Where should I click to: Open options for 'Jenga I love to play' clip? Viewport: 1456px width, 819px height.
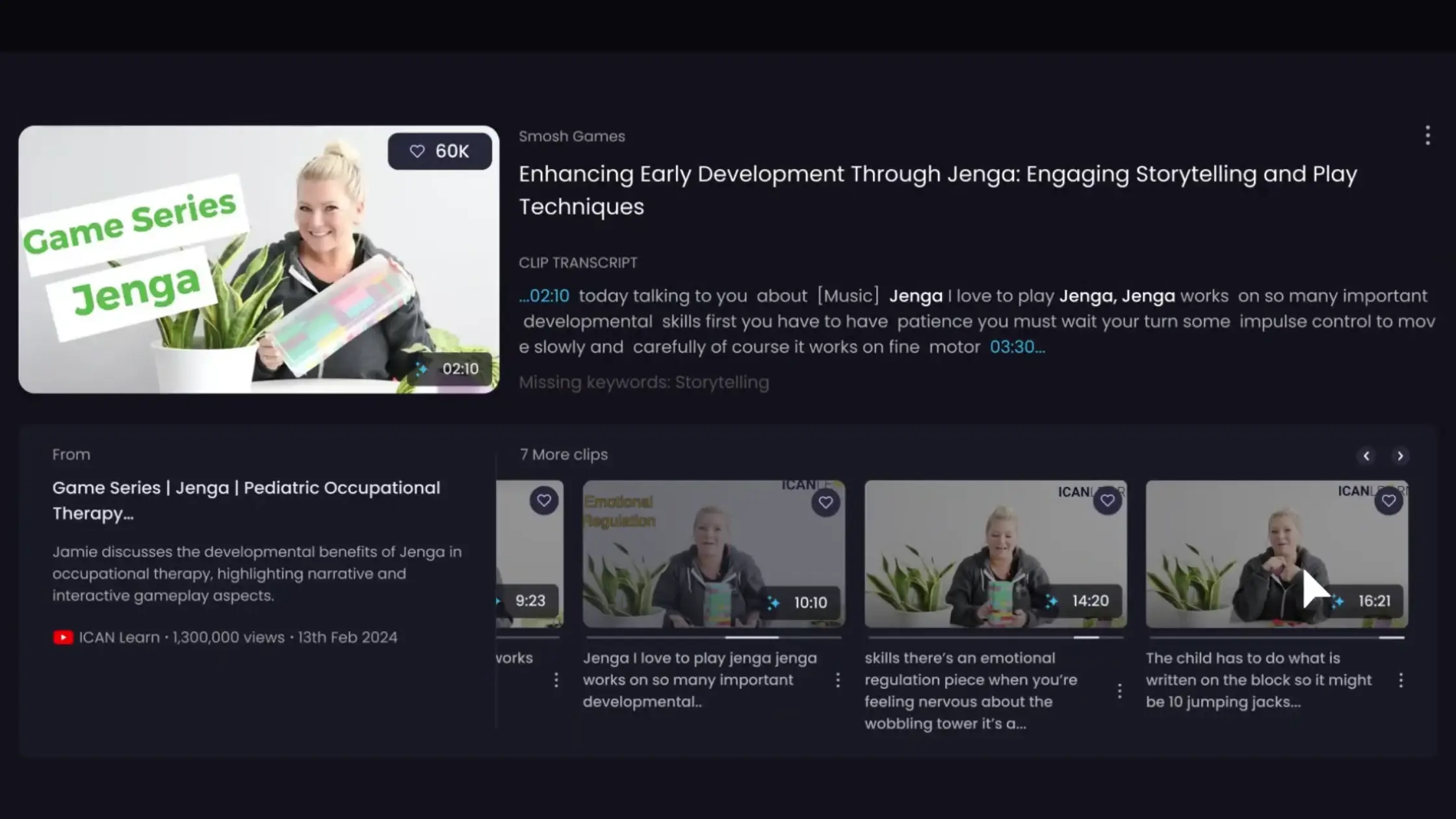[838, 680]
